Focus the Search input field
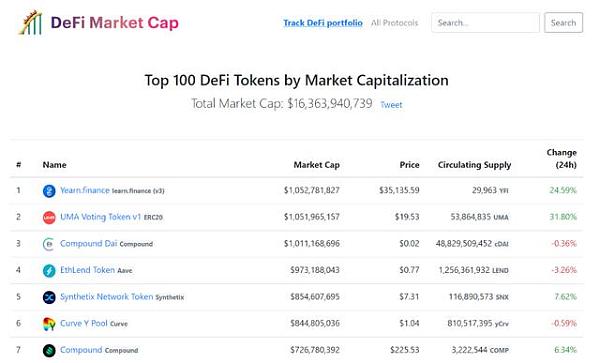The width and height of the screenshot is (600, 363). (486, 23)
